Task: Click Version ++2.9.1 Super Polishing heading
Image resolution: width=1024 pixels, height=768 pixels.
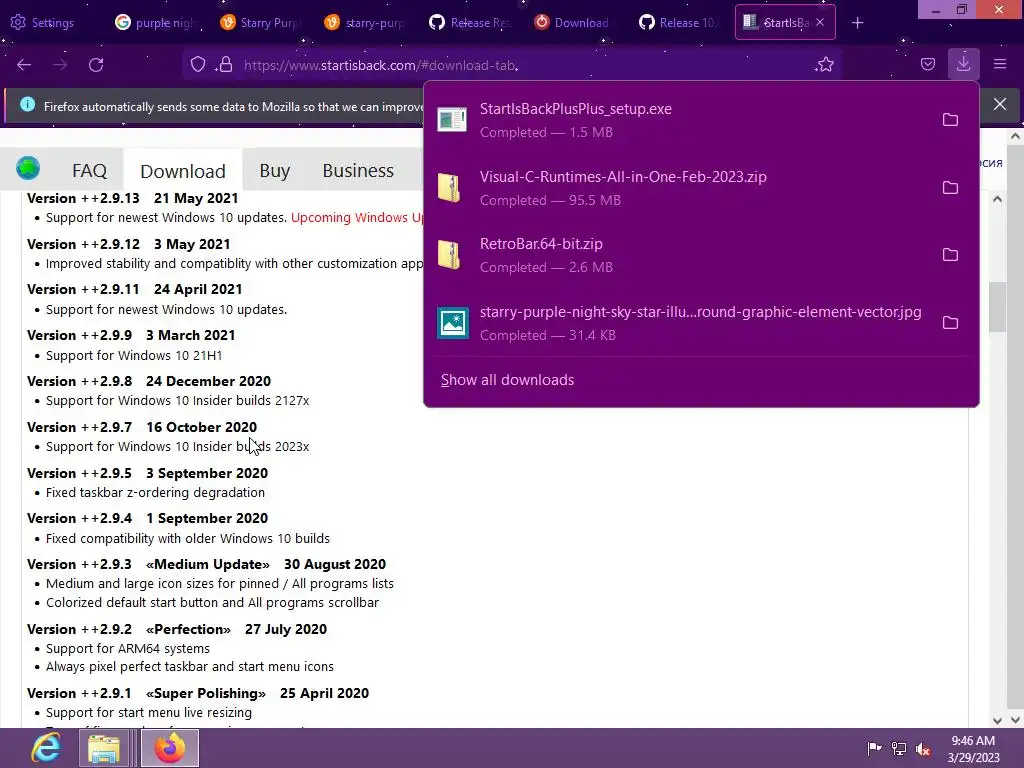Action: click(198, 693)
